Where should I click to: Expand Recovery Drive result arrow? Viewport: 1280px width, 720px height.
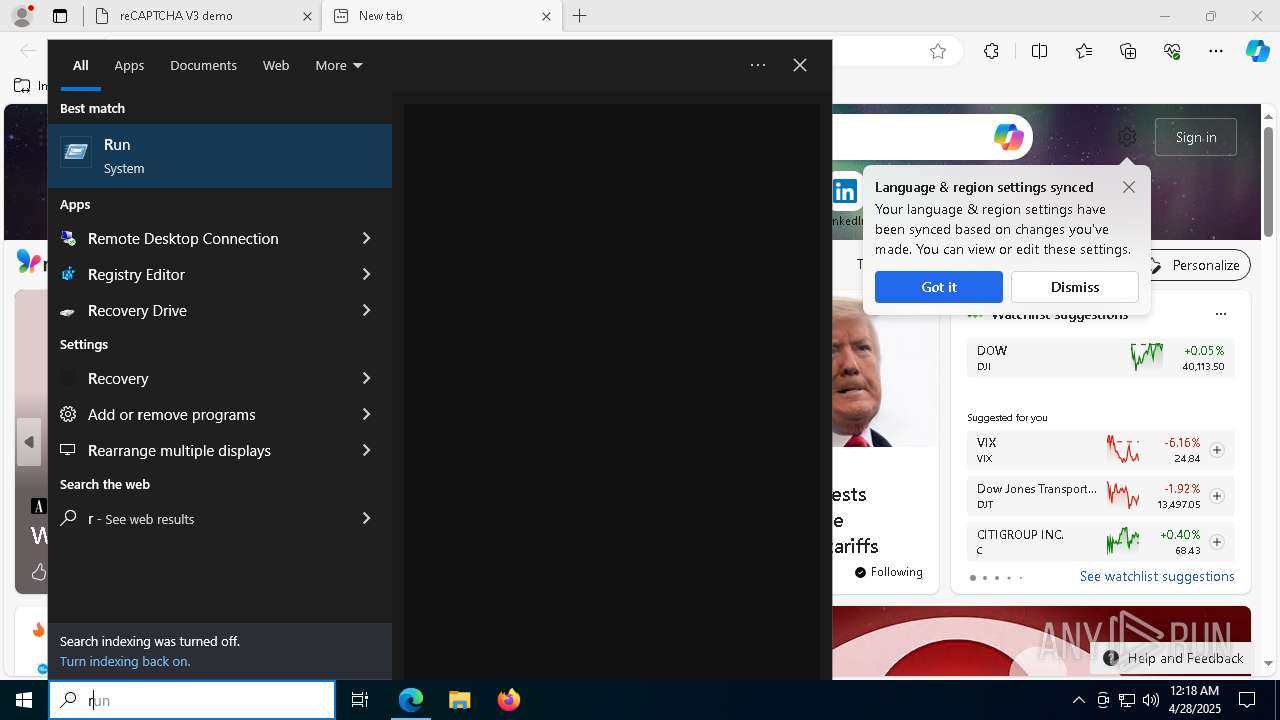(366, 310)
